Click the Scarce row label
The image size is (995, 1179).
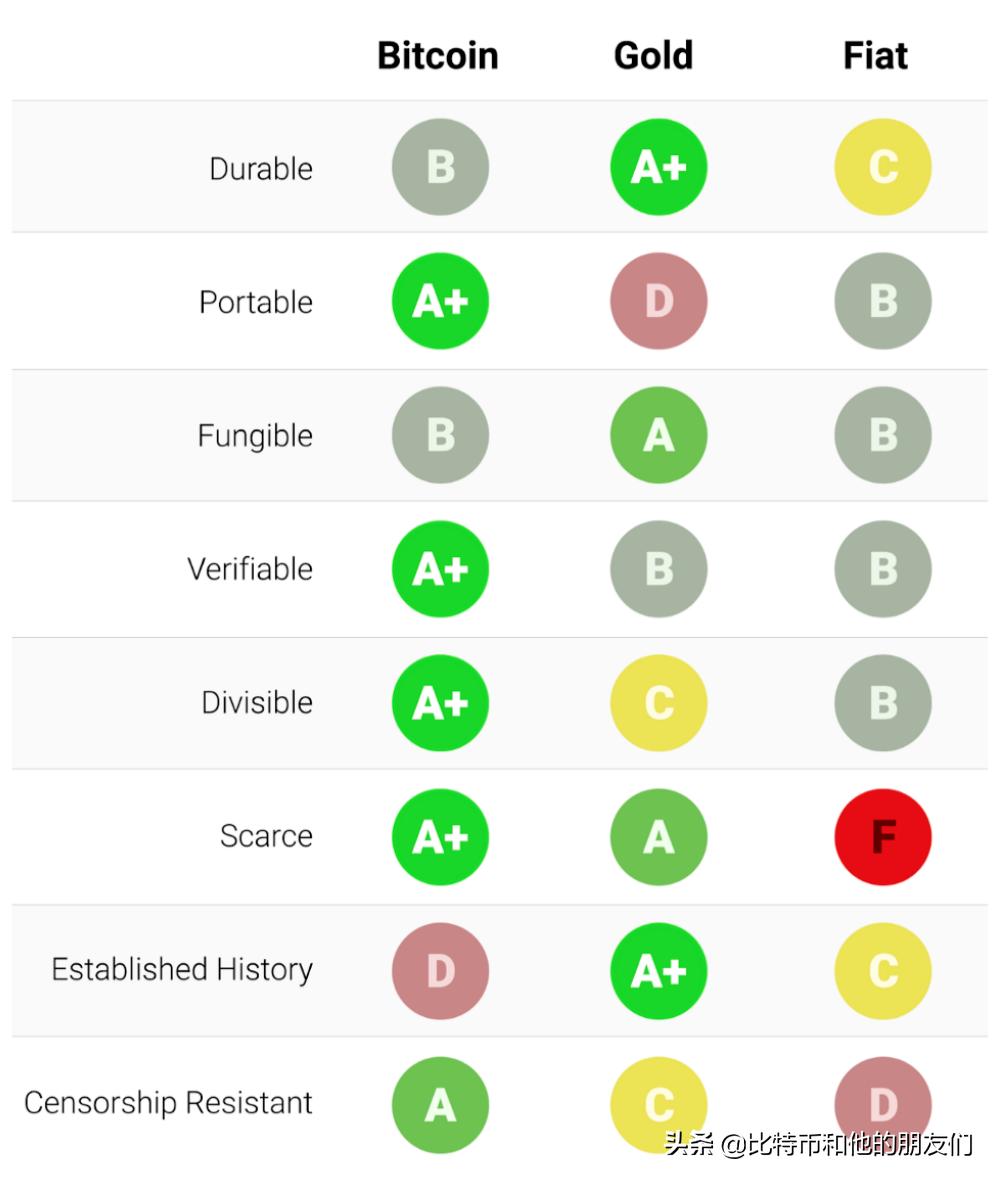pos(266,836)
